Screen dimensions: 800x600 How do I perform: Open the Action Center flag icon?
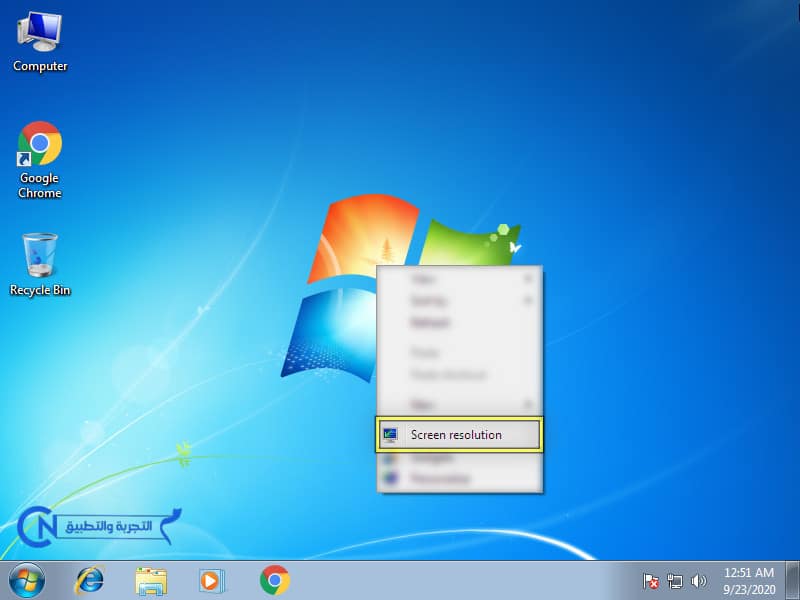pyautogui.click(x=651, y=581)
